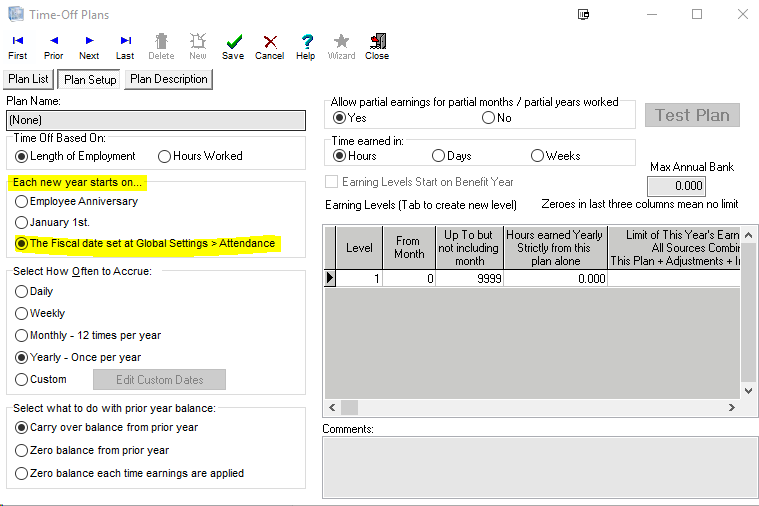Select Zero balance from prior year

click(22, 450)
